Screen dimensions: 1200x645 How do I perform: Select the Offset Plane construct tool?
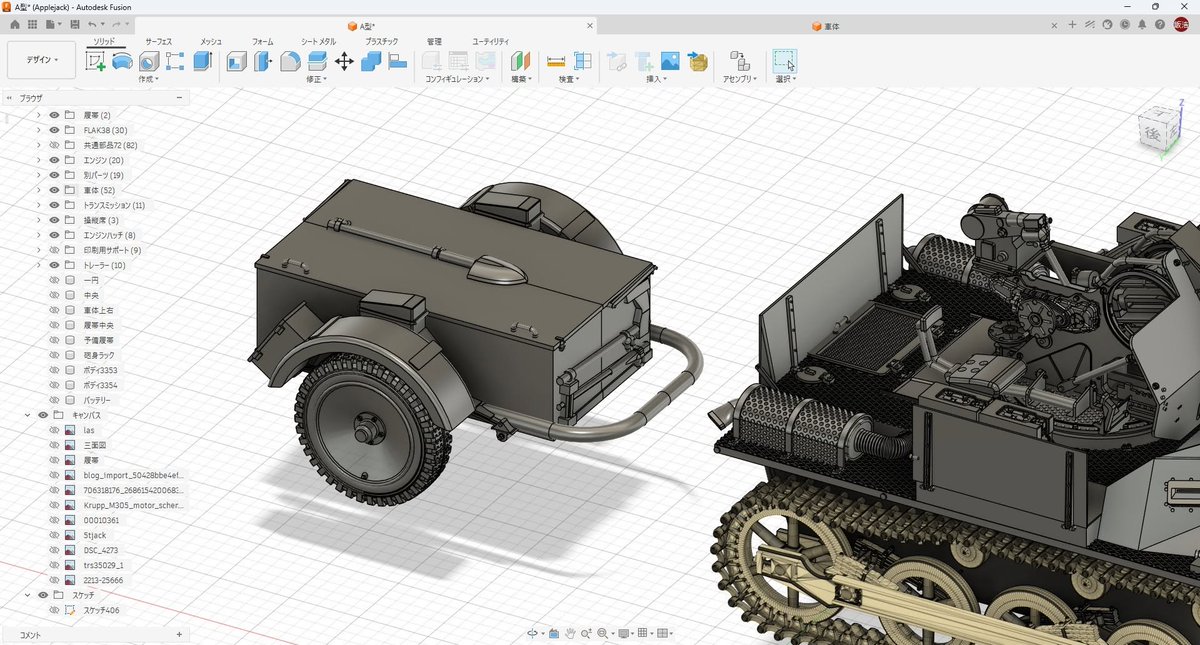point(521,61)
